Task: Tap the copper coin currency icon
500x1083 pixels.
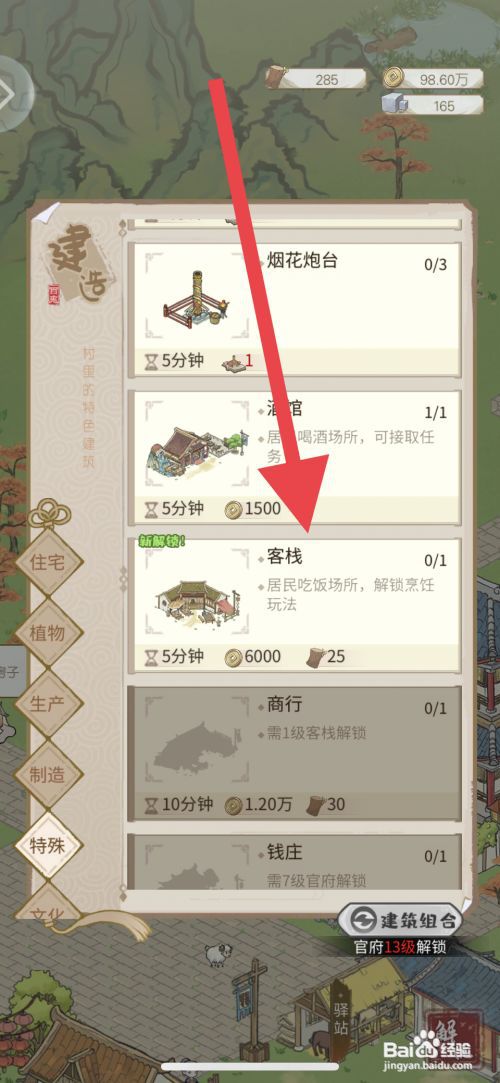Action: (x=394, y=77)
